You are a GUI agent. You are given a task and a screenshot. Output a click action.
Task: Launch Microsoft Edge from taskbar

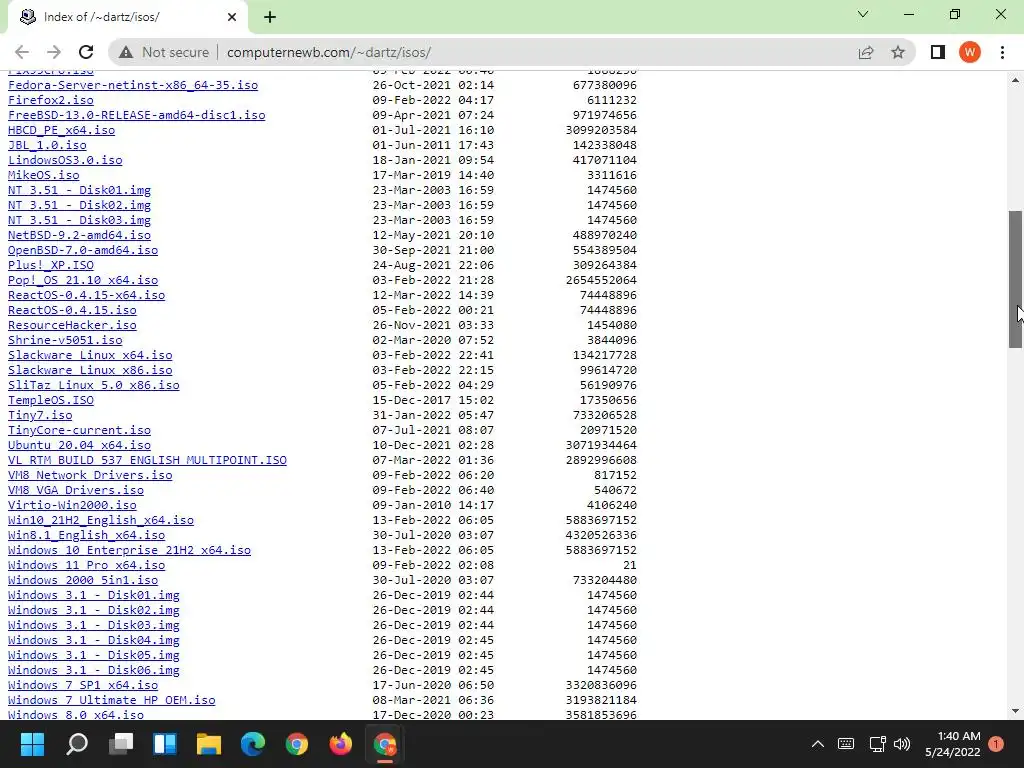[253, 744]
